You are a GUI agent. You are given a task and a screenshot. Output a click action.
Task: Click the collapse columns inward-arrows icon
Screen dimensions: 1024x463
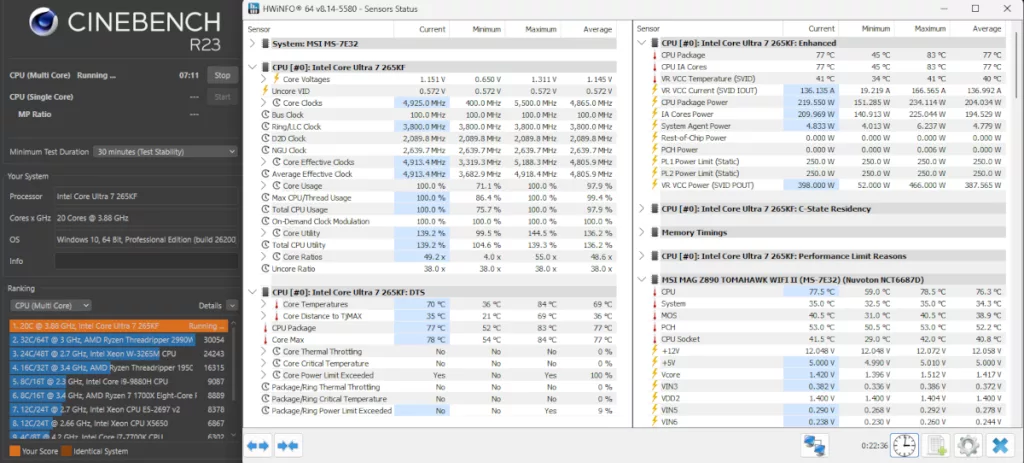(x=287, y=445)
